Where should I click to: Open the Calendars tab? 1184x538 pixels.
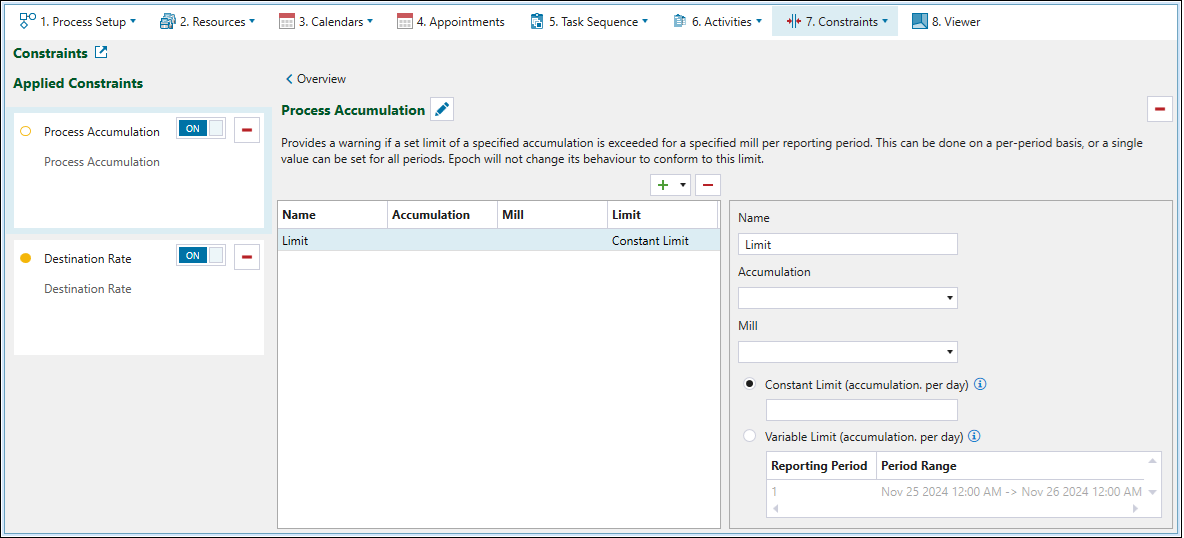[x=325, y=22]
